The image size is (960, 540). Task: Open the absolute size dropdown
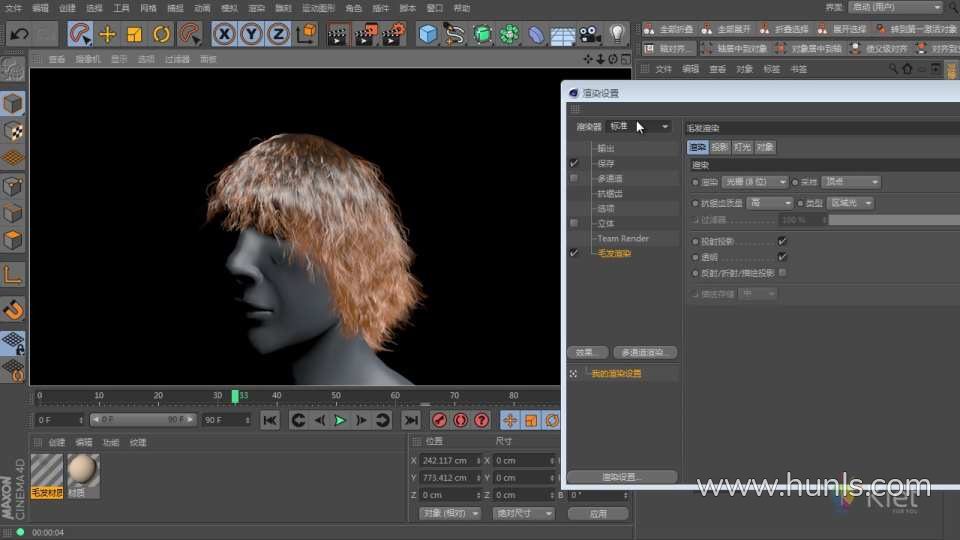point(523,513)
